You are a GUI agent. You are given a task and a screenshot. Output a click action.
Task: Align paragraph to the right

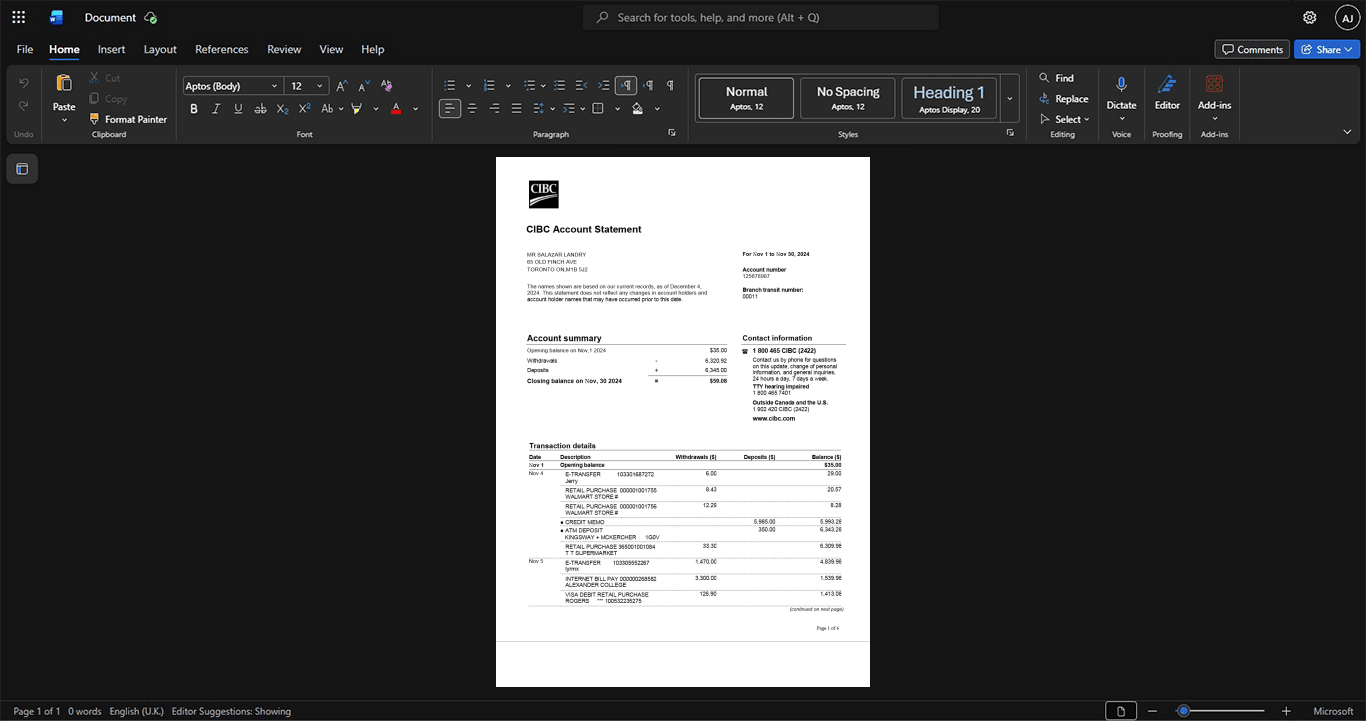coord(494,108)
